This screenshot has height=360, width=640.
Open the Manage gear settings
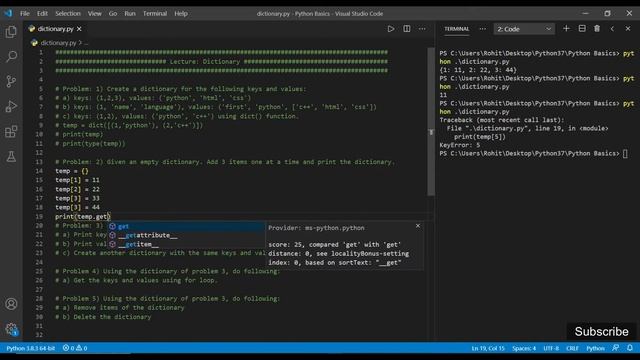coord(11,329)
